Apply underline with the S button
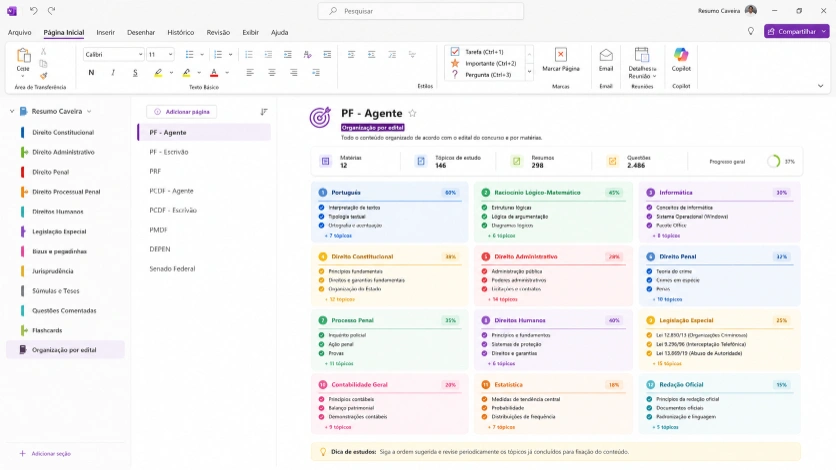This screenshot has width=836, height=470. point(135,72)
